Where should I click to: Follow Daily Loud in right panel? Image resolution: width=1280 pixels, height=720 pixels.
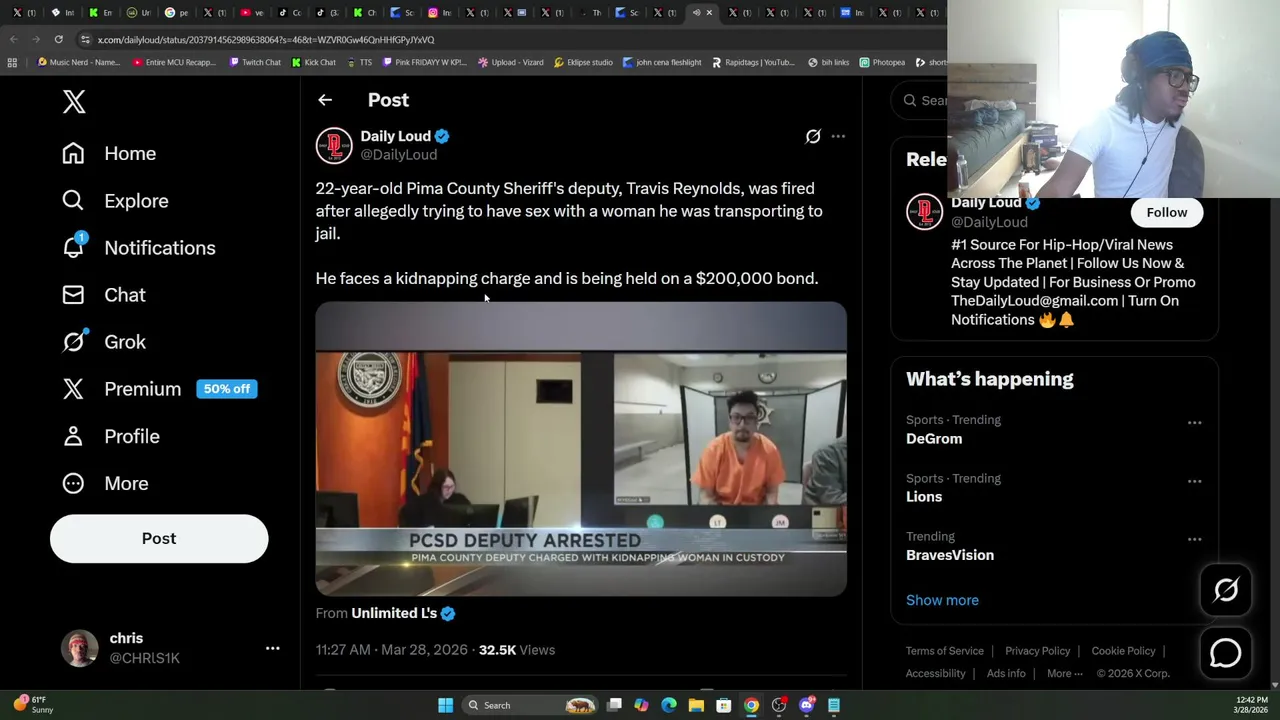(1167, 212)
